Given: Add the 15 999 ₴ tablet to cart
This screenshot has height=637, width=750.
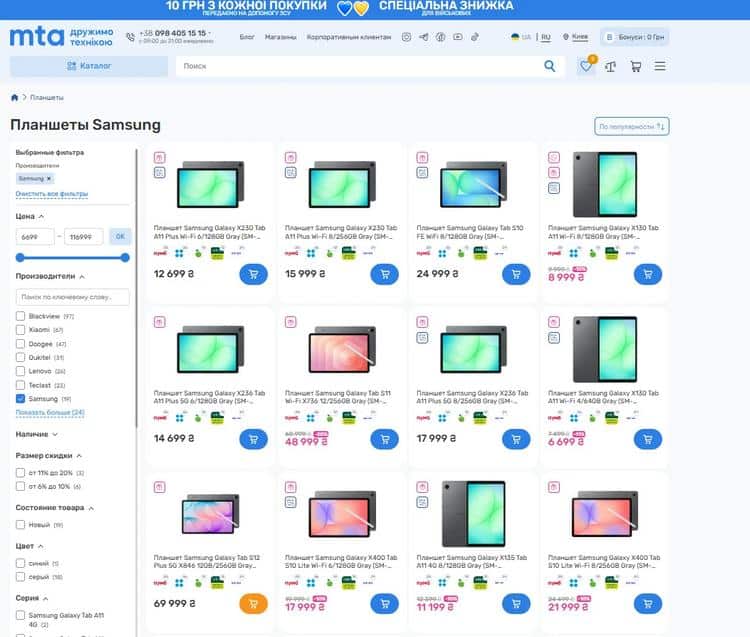Looking at the screenshot, I should 385,275.
